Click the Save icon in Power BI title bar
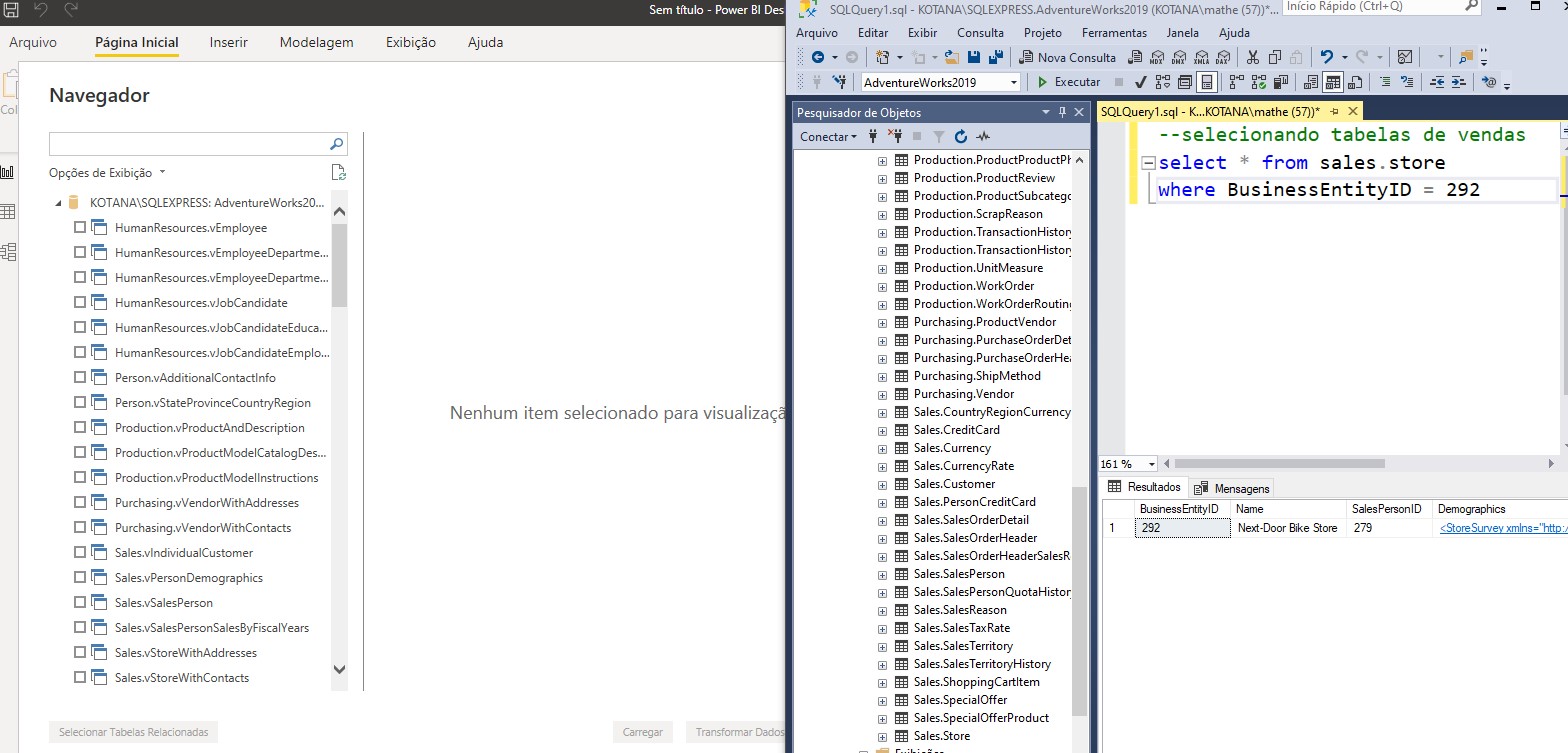1568x753 pixels. pos(11,12)
